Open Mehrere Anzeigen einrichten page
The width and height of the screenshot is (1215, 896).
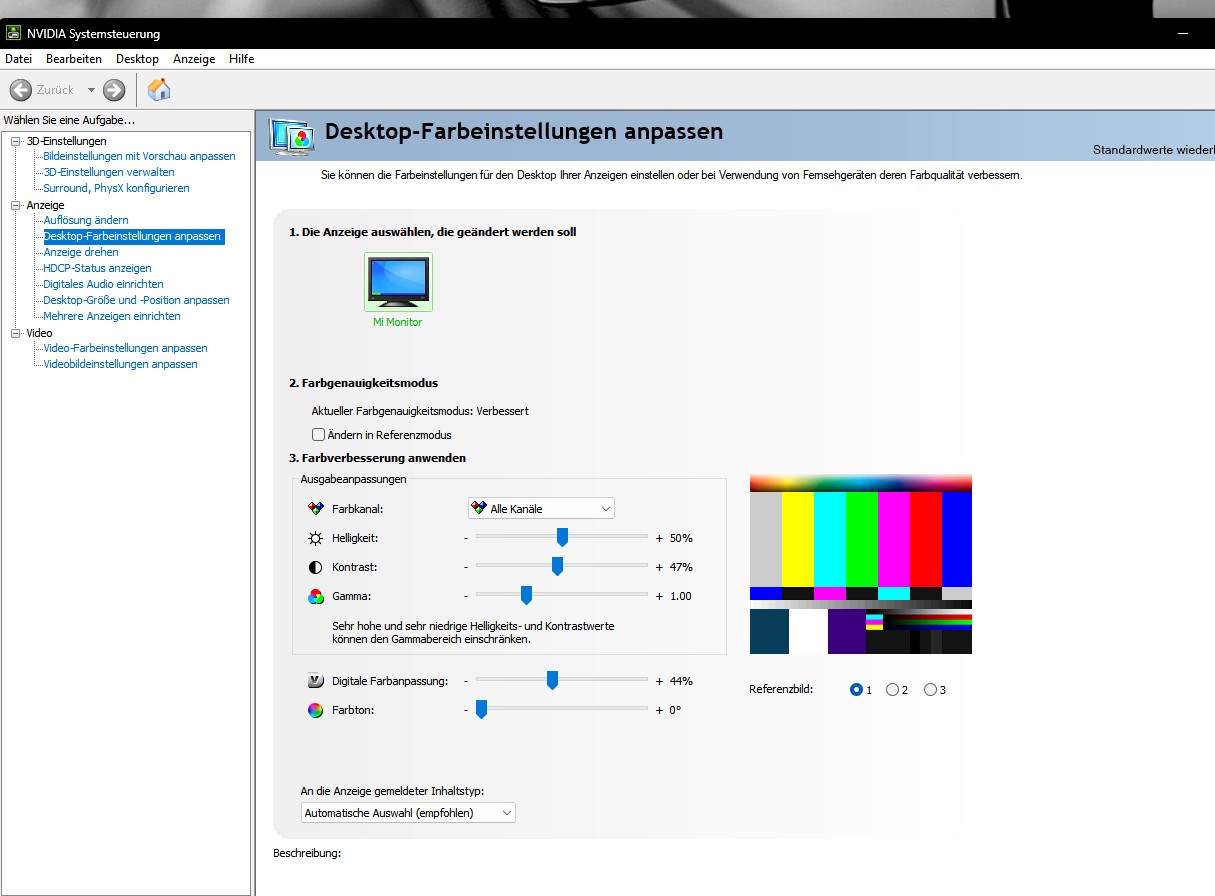tap(112, 316)
